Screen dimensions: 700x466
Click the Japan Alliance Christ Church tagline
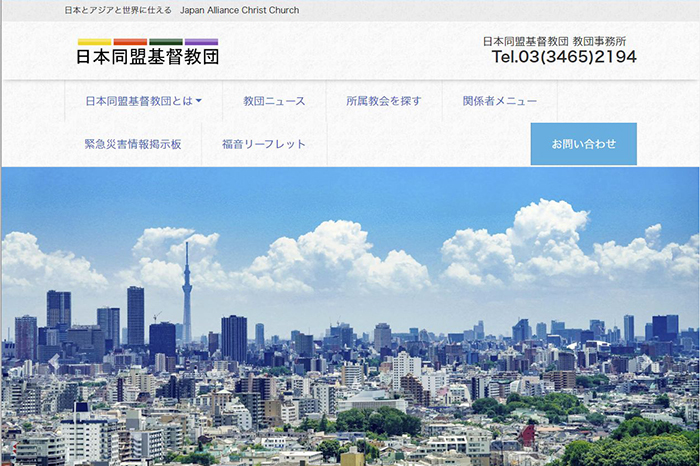pos(239,10)
